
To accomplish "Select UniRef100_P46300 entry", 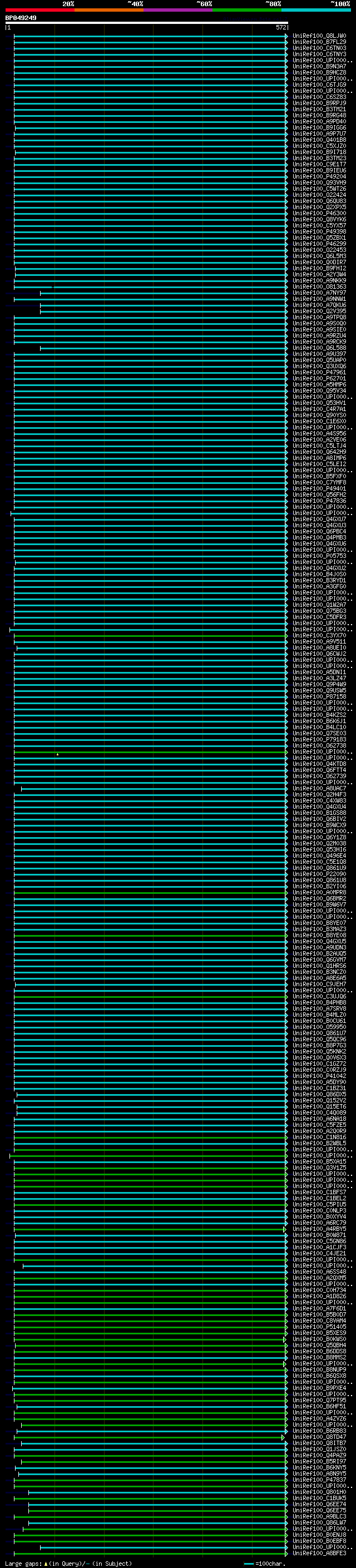I will (319, 213).
